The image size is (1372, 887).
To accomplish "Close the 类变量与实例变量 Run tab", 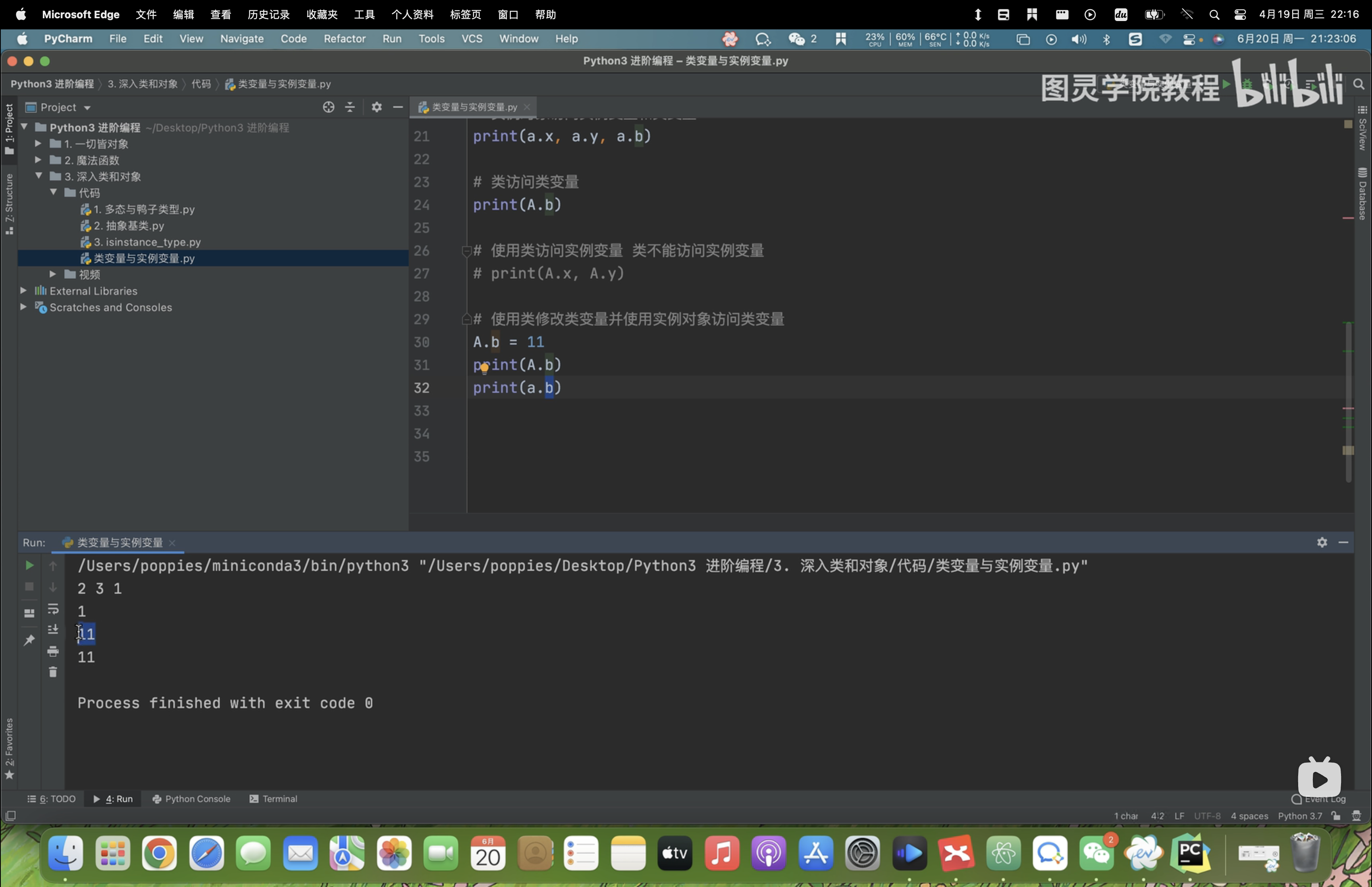I will [172, 543].
